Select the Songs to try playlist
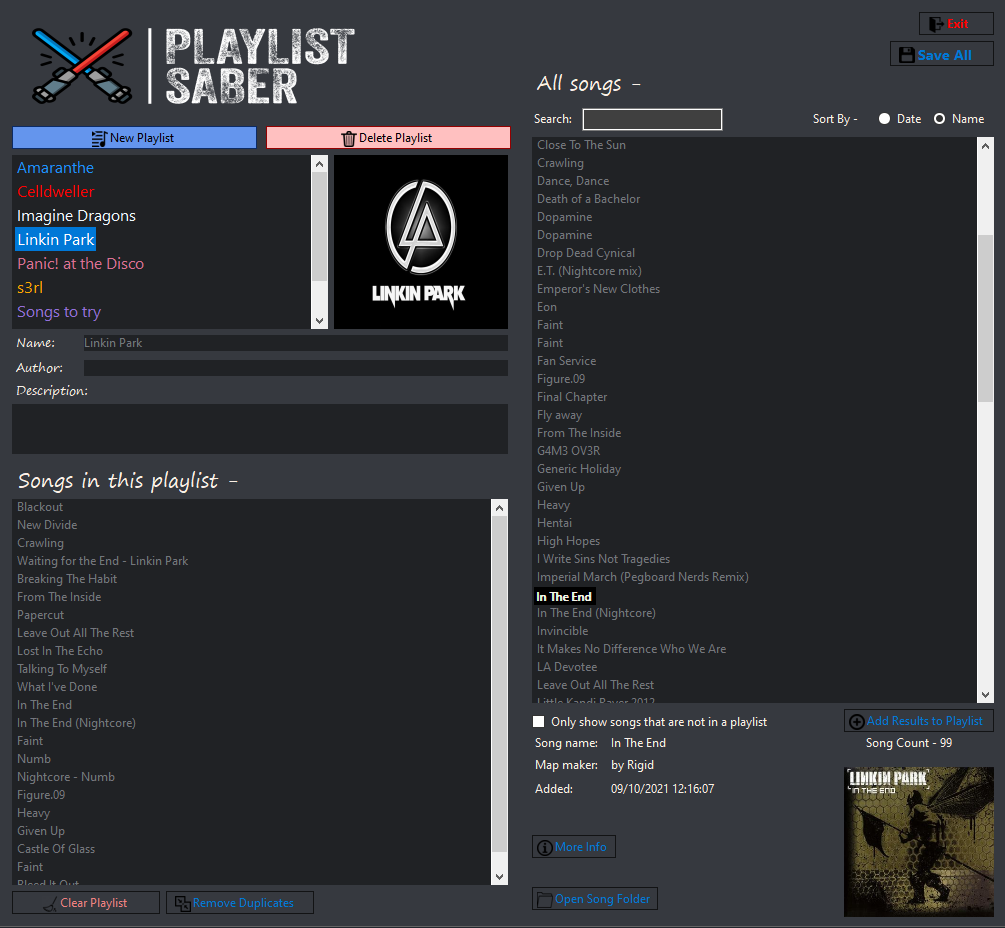Screen dimensions: 1005x928 (x=59, y=312)
